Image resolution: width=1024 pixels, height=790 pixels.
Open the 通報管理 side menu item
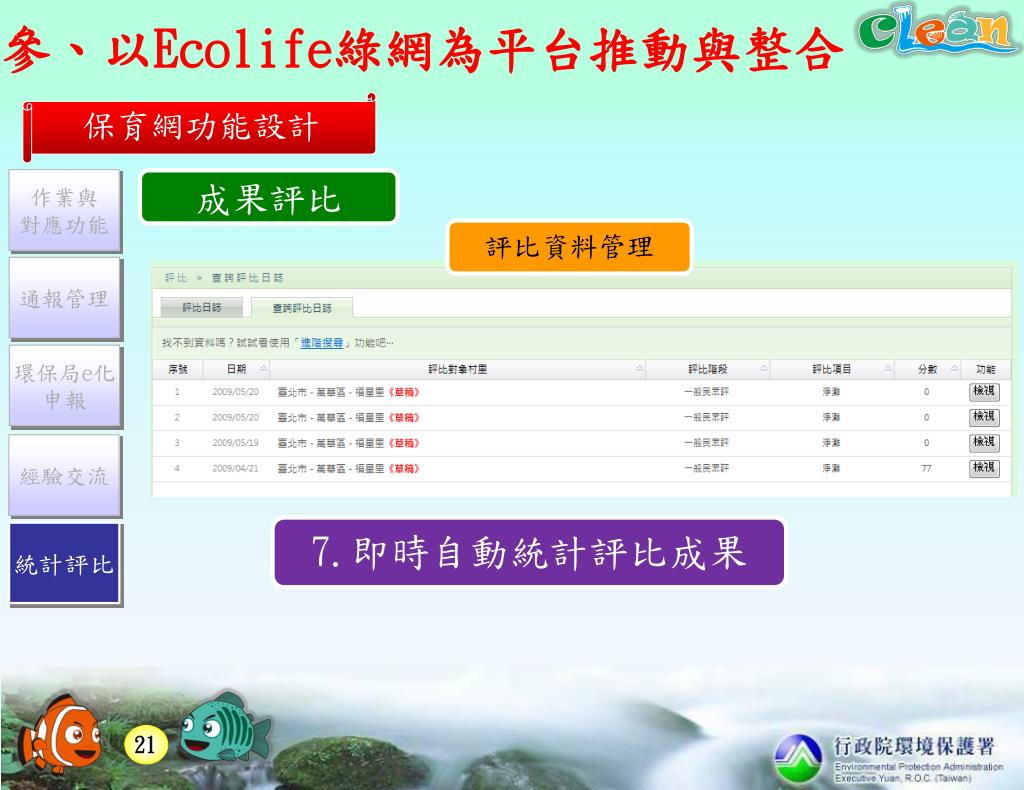point(65,299)
